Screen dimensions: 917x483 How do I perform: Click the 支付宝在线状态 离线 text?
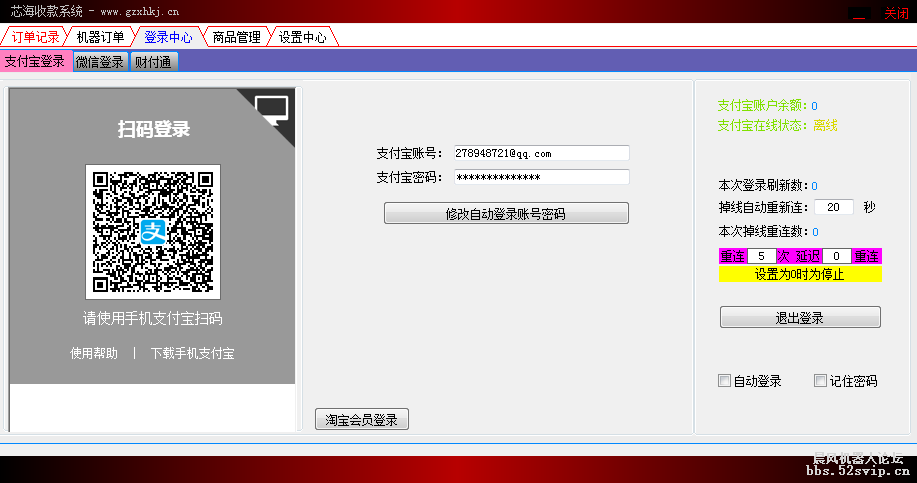pyautogui.click(x=777, y=126)
